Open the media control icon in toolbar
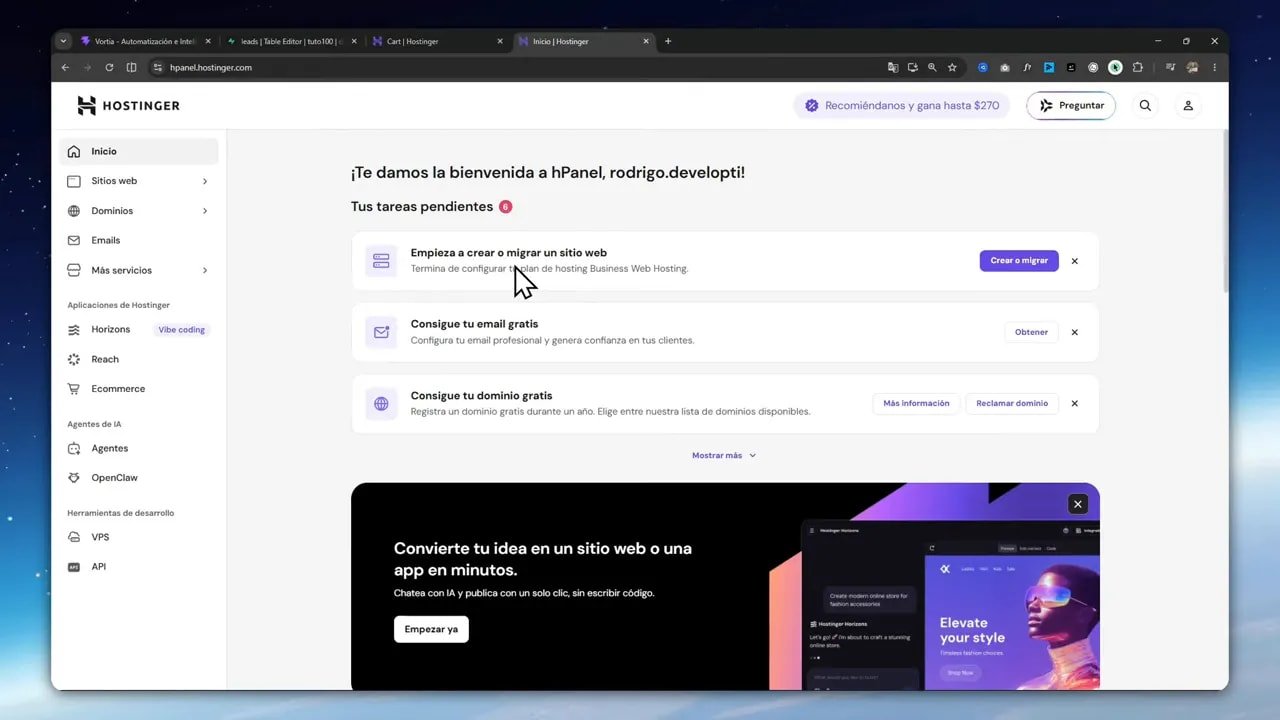 pyautogui.click(x=1170, y=67)
